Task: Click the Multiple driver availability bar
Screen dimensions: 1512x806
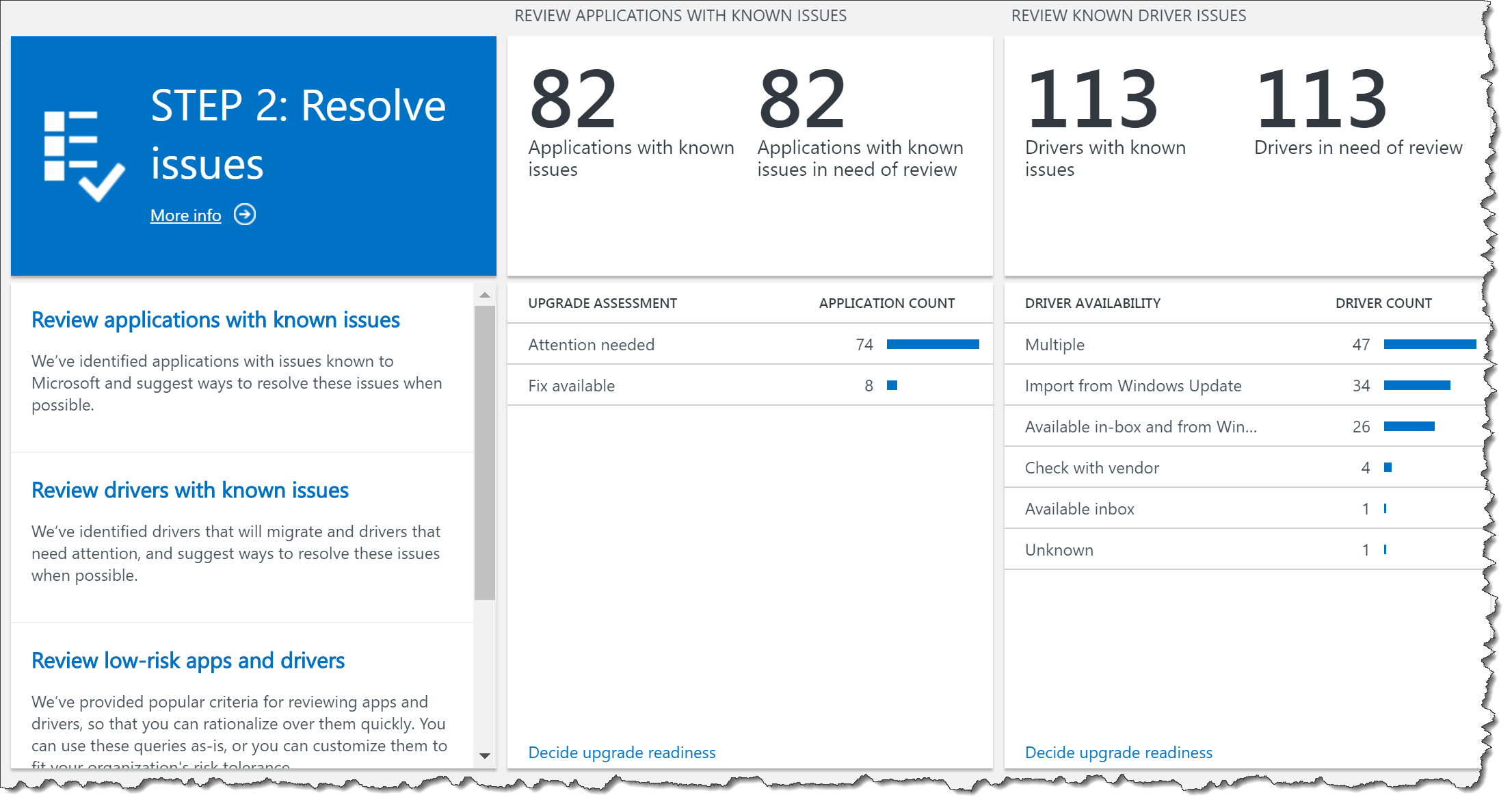Action: point(1429,344)
